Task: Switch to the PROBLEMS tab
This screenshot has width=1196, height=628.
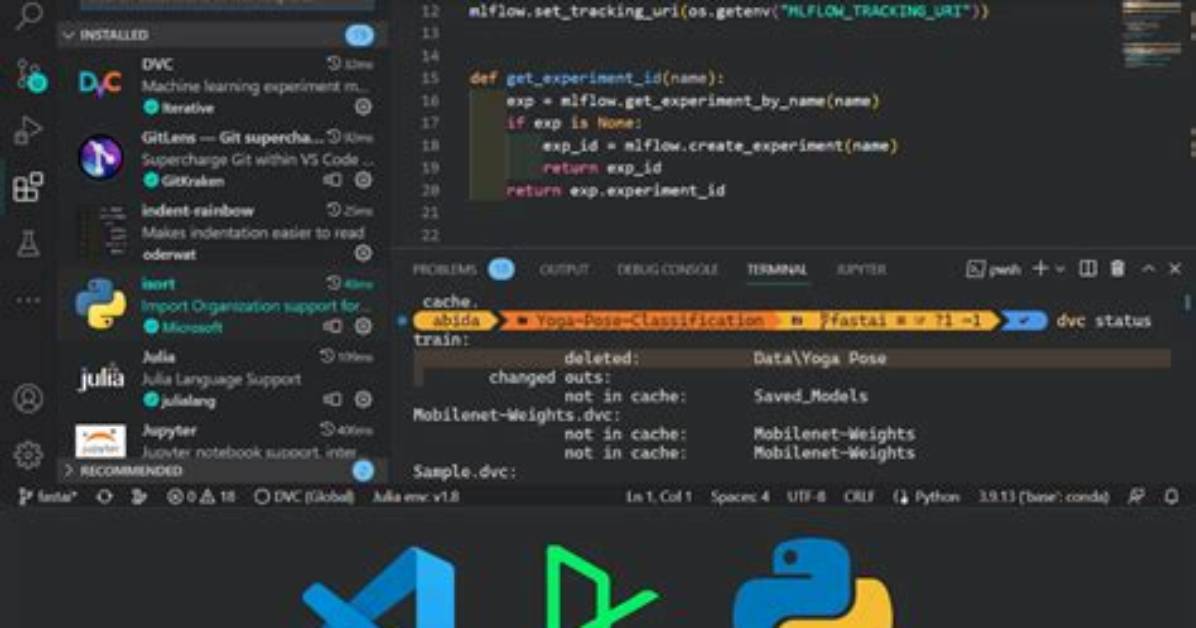Action: click(445, 269)
